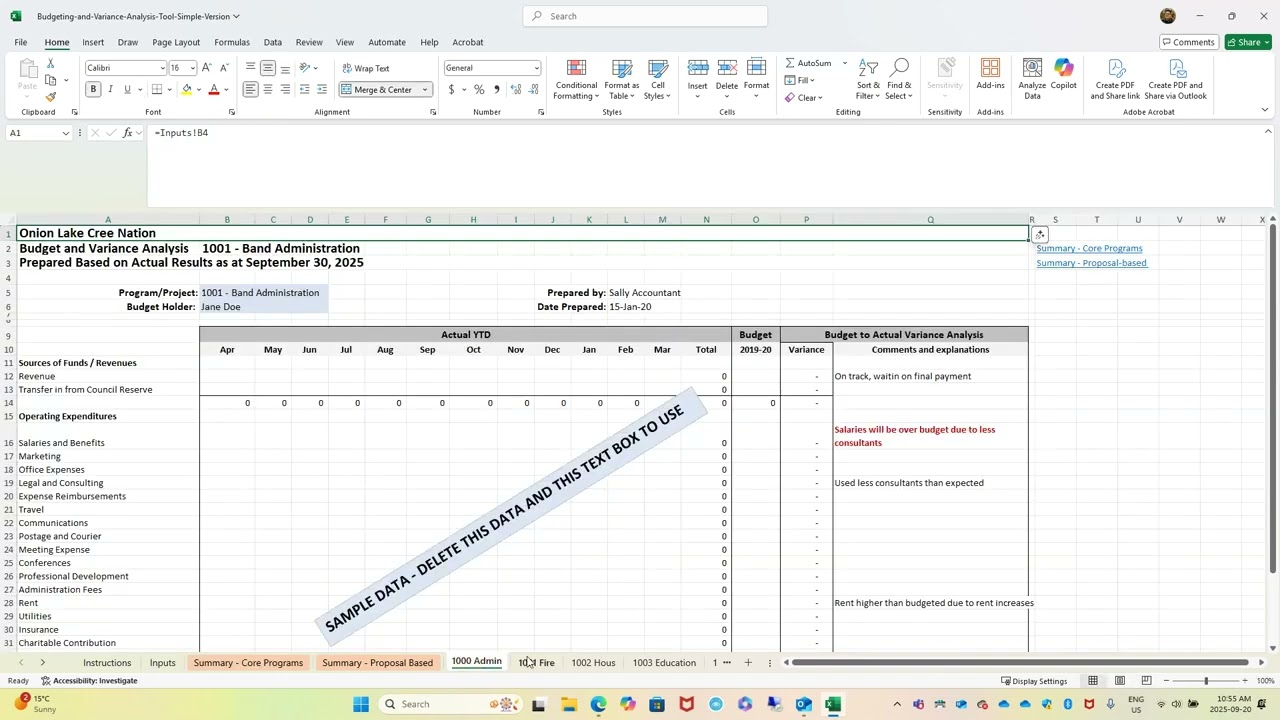The height and width of the screenshot is (720, 1280).
Task: Toggle Middle Align
Action: click(268, 68)
